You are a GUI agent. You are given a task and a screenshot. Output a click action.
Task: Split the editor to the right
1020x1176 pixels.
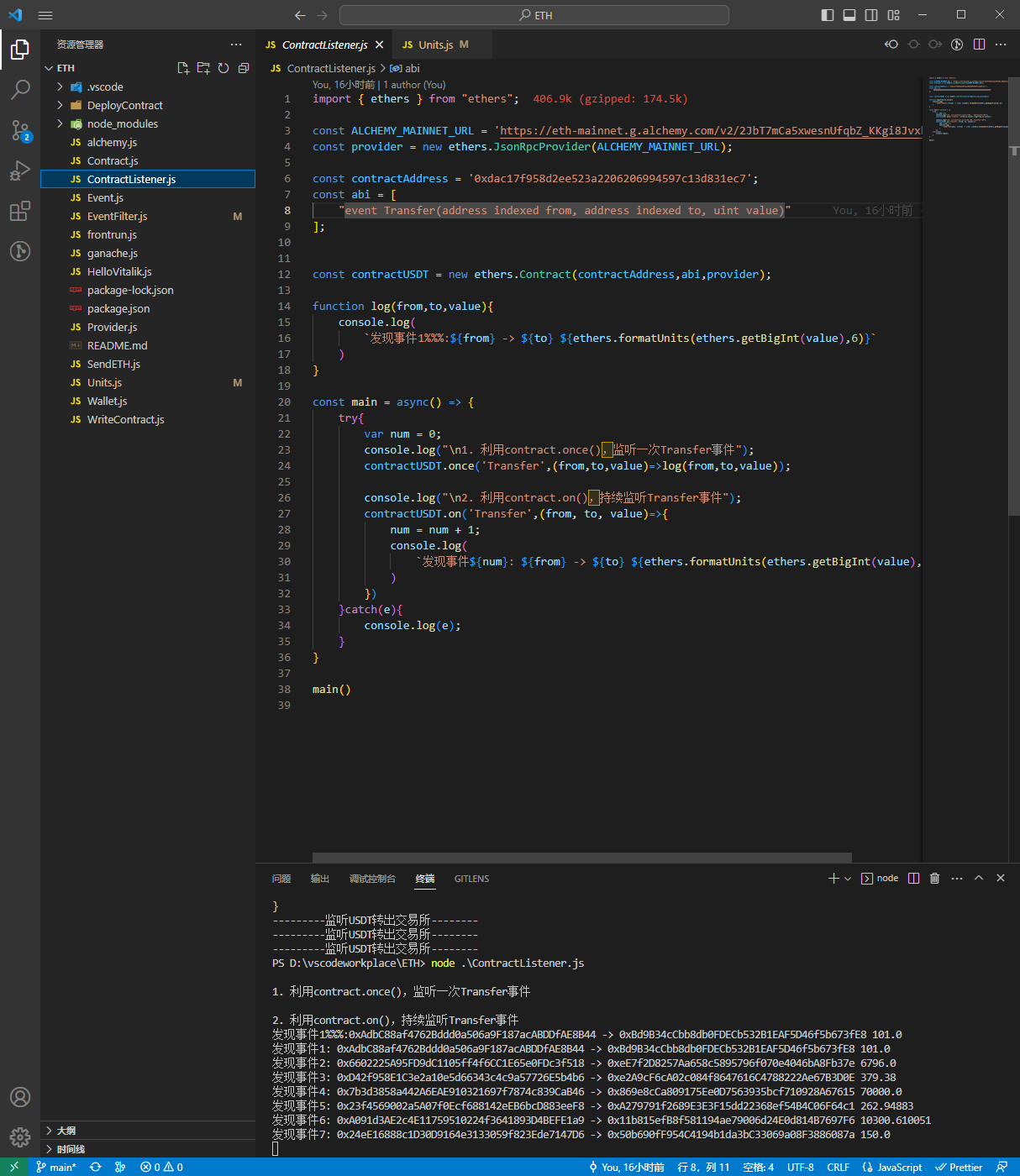979,45
